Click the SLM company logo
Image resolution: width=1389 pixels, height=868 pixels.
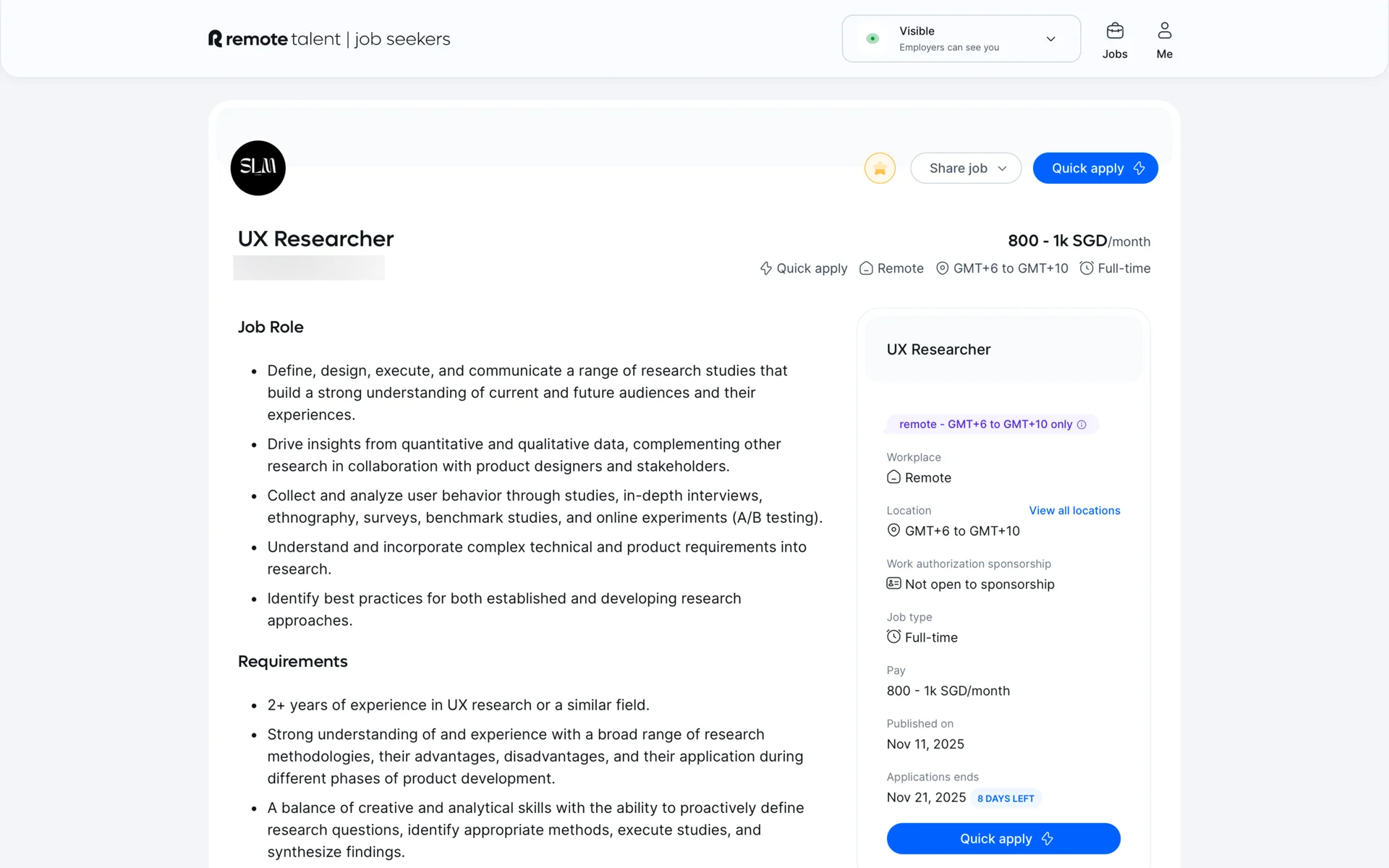[258, 168]
